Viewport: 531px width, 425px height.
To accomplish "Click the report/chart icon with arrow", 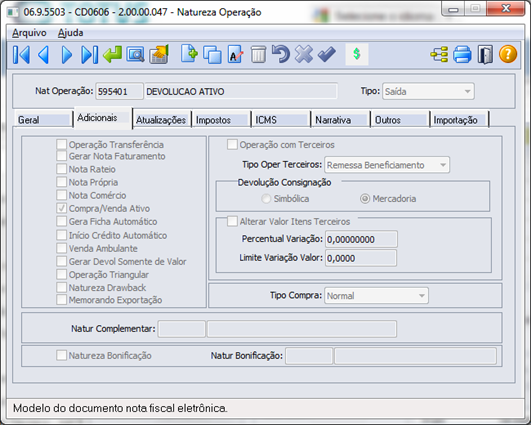I will point(159,55).
